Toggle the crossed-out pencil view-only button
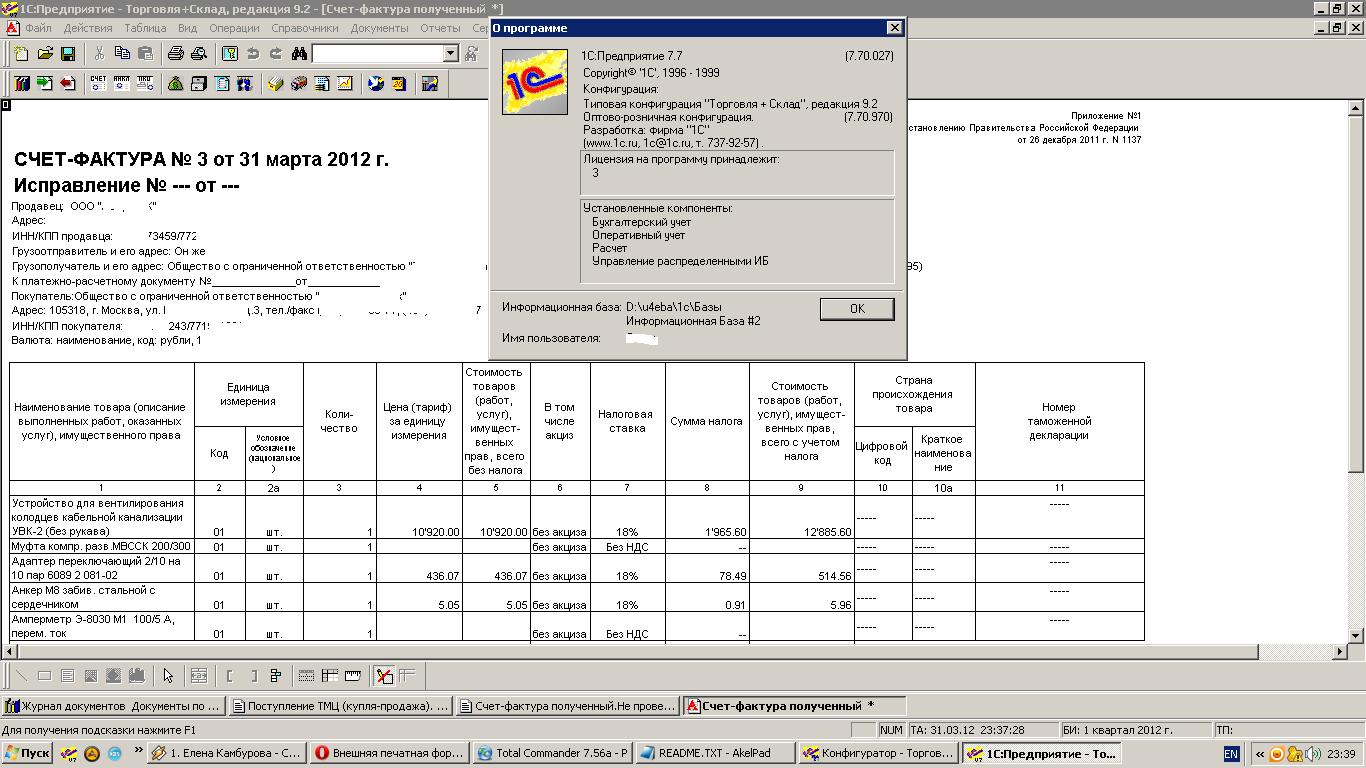Image resolution: width=1366 pixels, height=768 pixels. pyautogui.click(x=384, y=676)
